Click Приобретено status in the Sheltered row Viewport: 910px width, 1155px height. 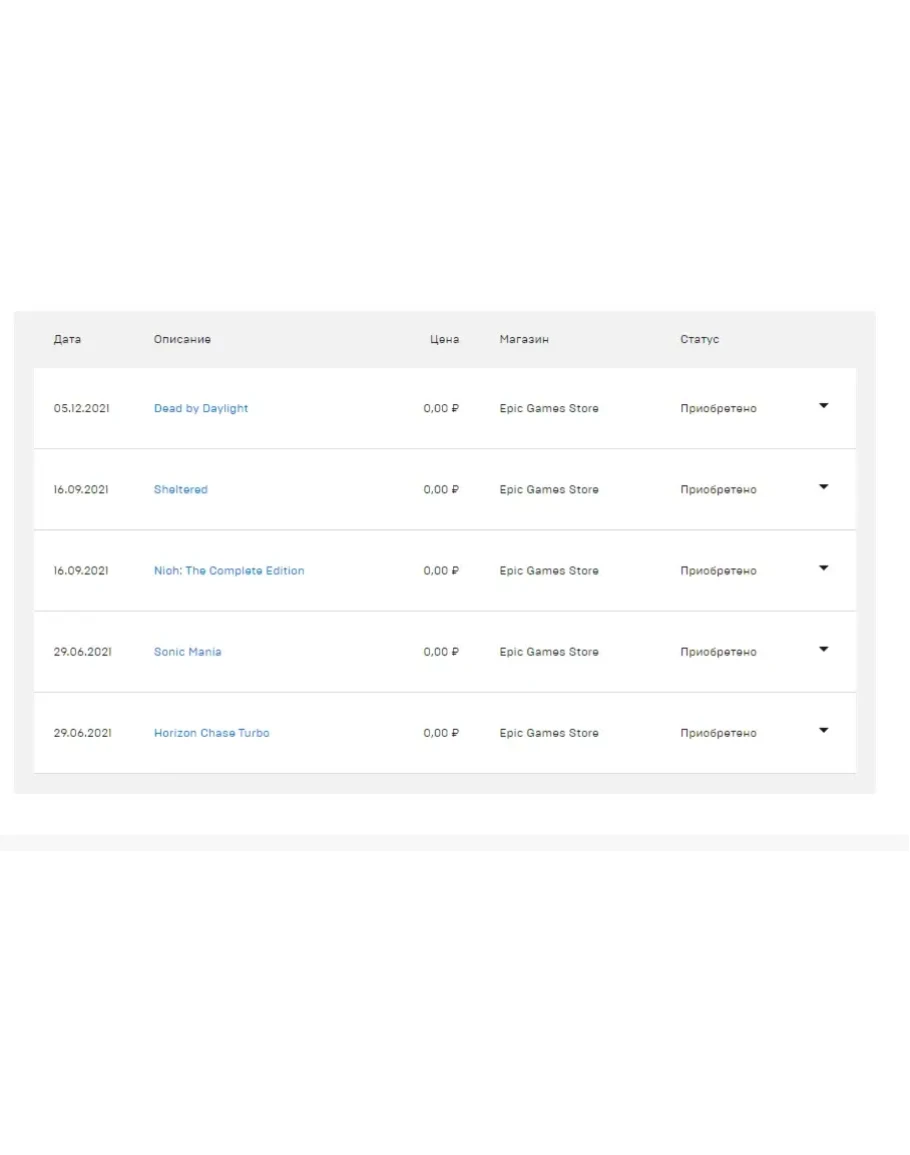(718, 490)
